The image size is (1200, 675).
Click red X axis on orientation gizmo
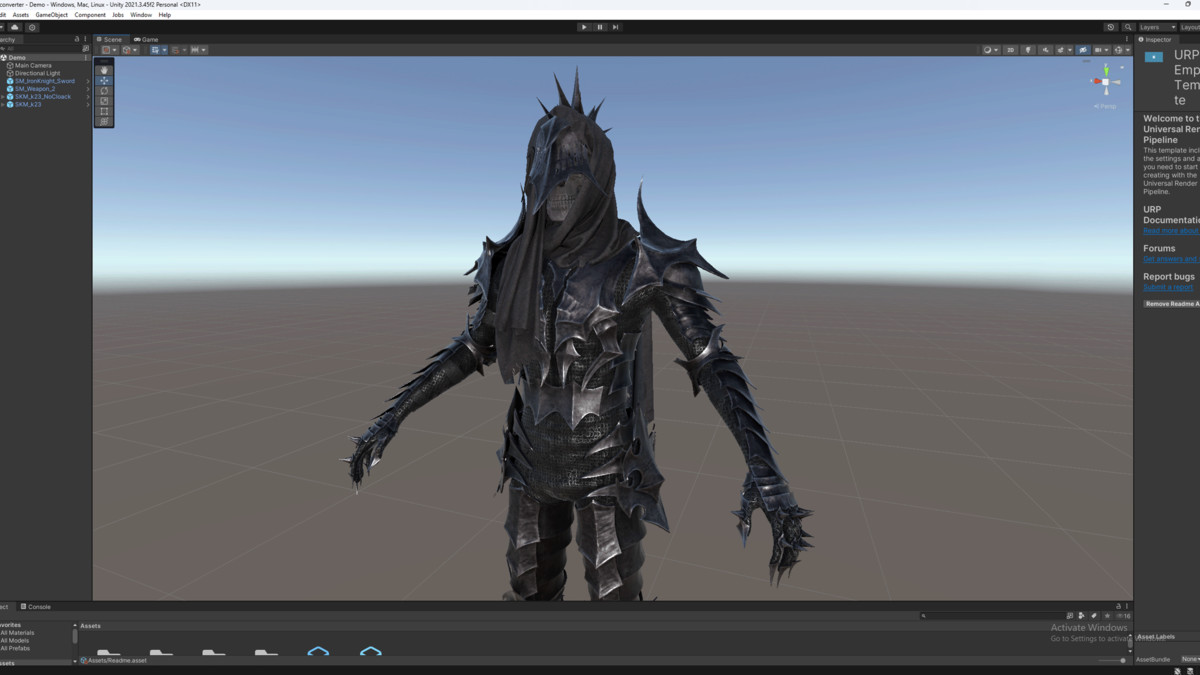click(x=1097, y=81)
